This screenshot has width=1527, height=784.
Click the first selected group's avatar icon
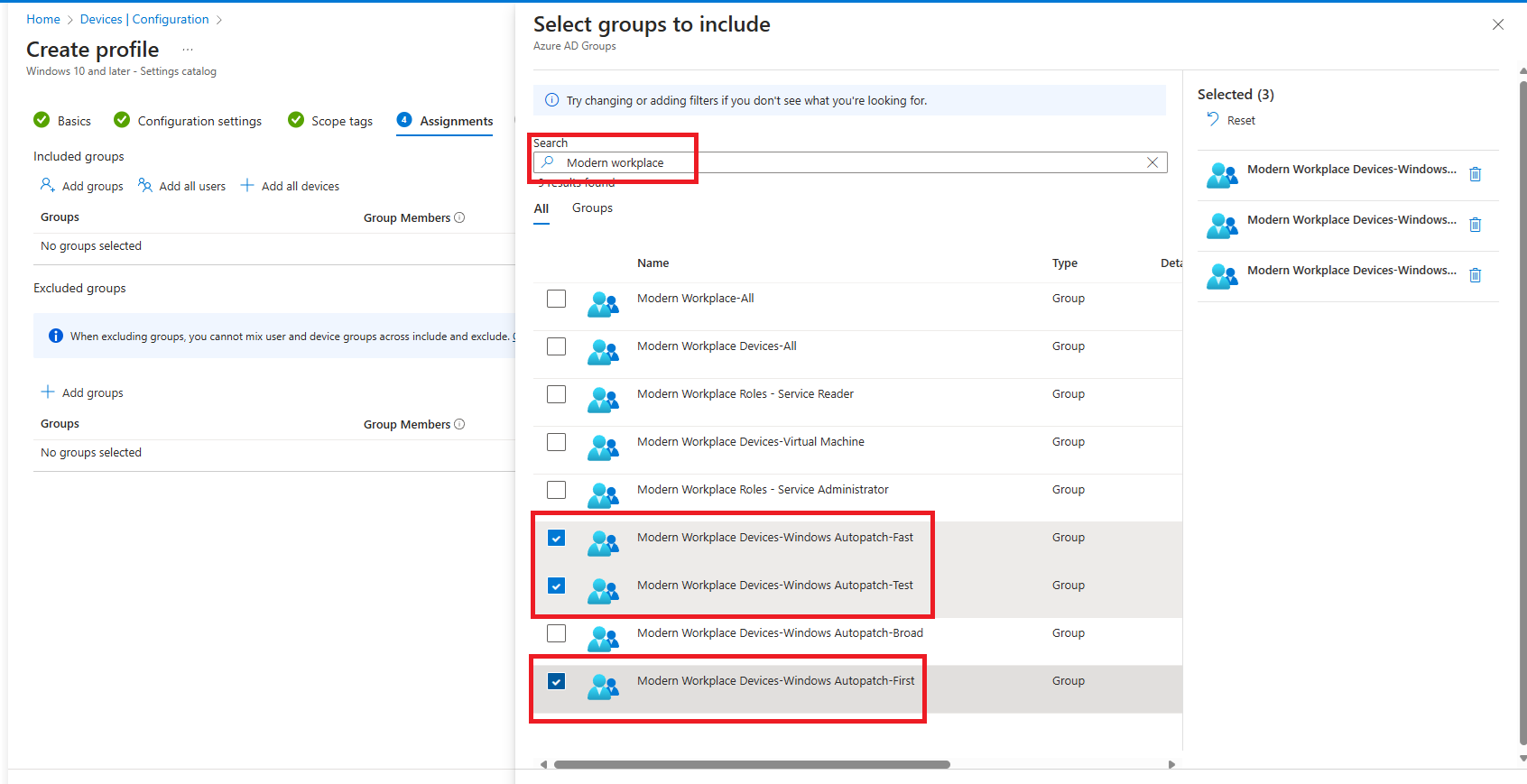[x=1222, y=175]
